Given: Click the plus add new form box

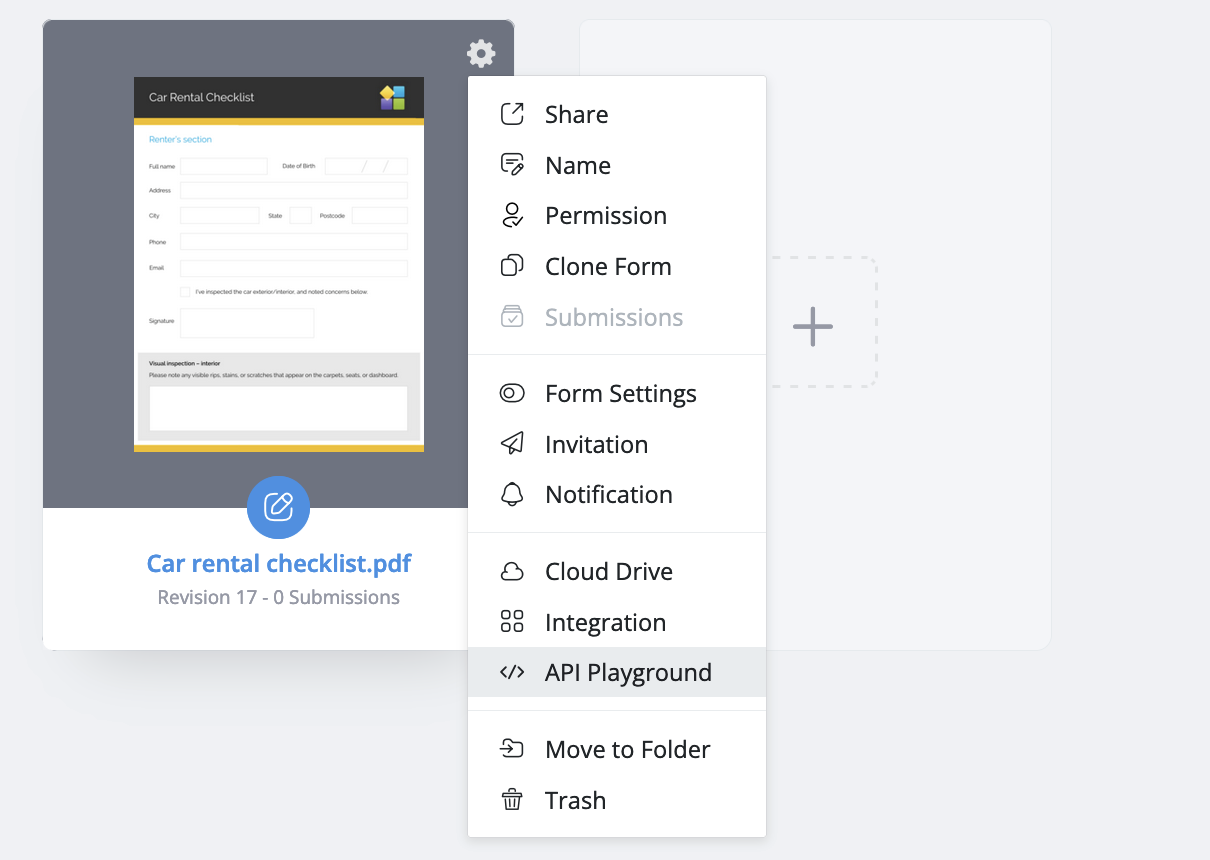Looking at the screenshot, I should 813,326.
